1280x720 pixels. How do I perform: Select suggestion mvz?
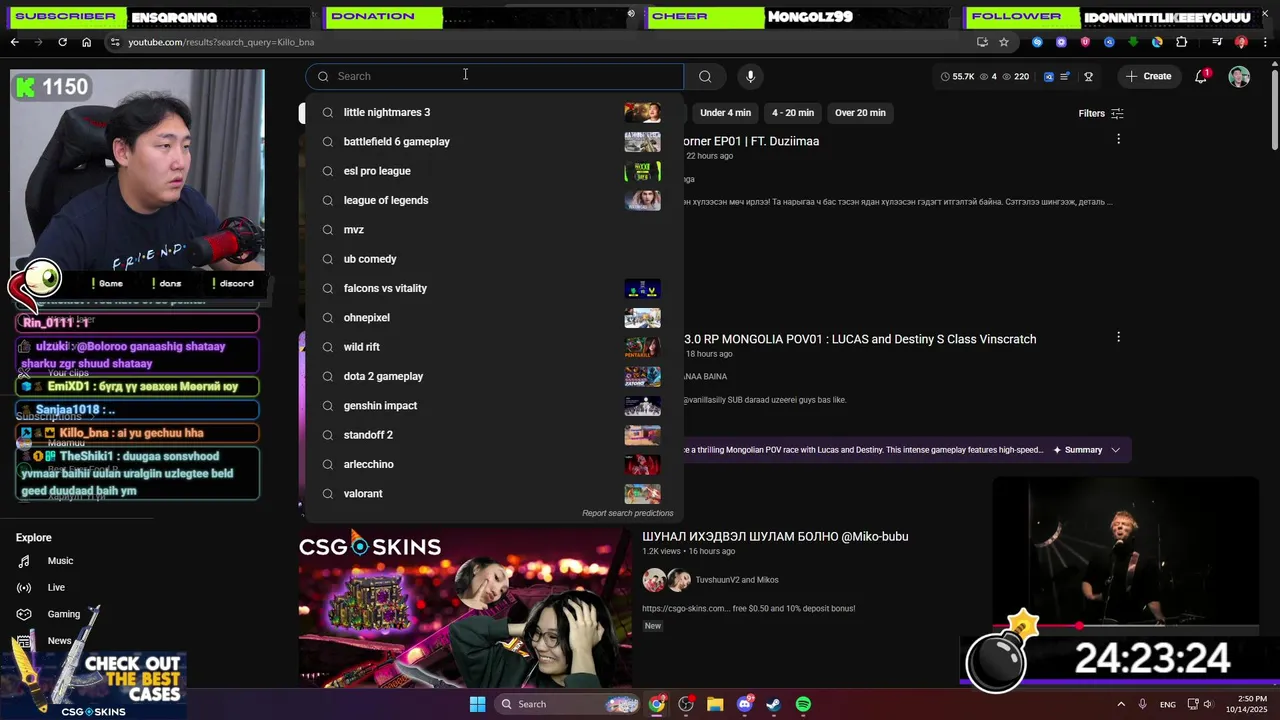click(495, 230)
